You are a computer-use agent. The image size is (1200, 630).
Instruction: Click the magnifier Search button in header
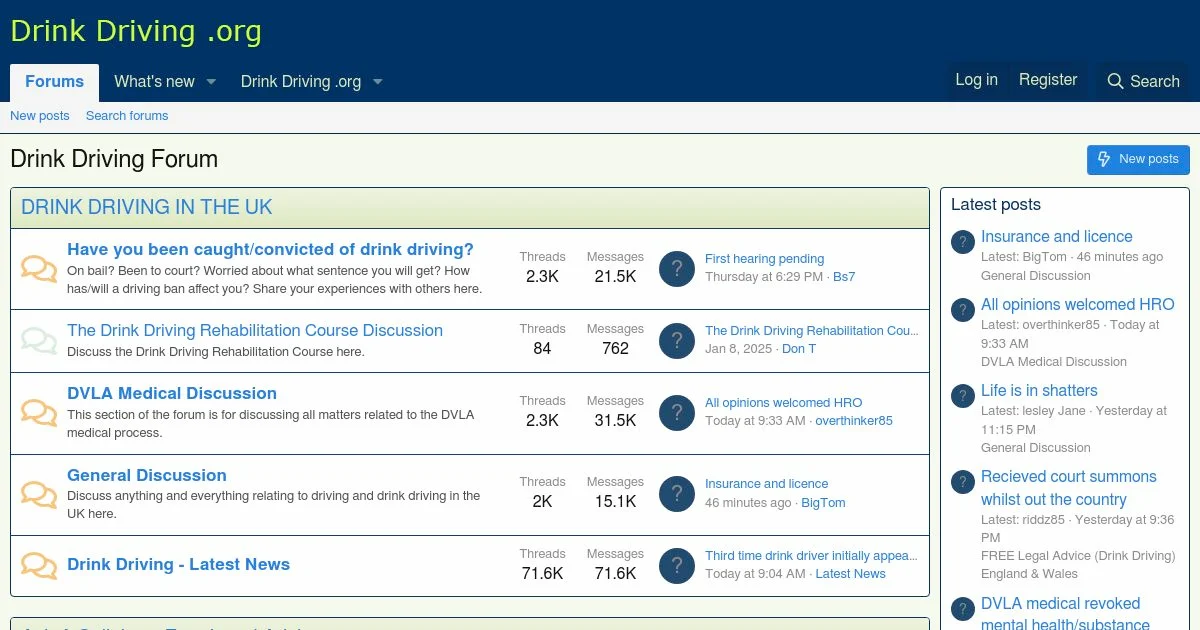coord(1143,82)
